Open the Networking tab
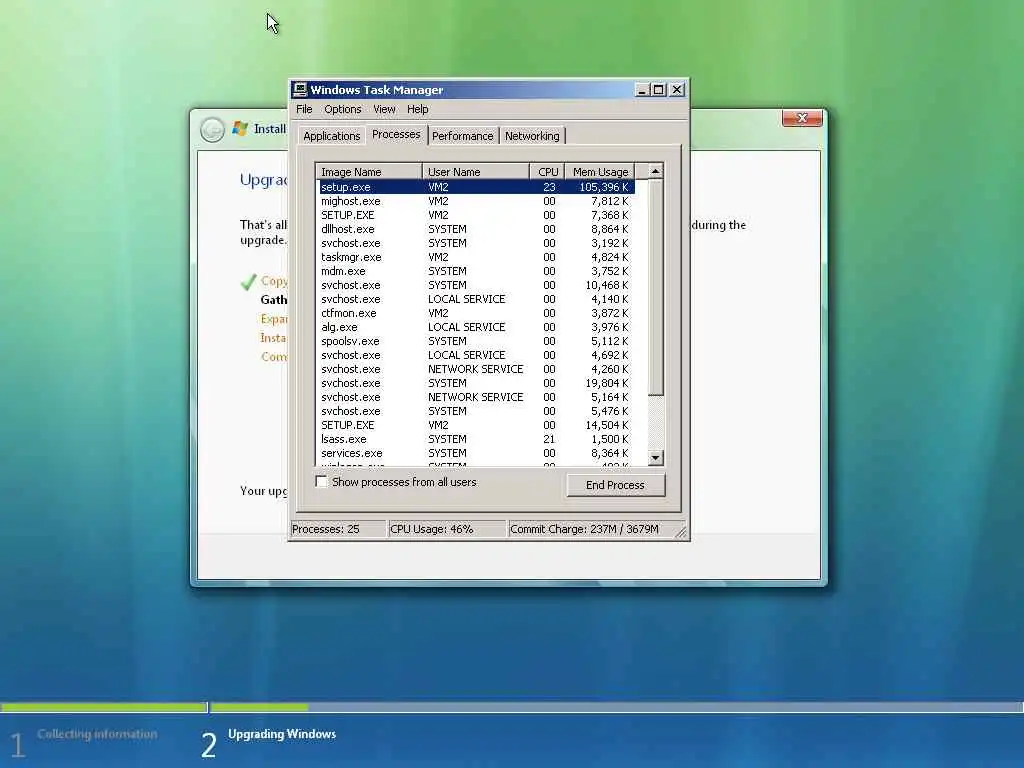The image size is (1024, 768). pos(532,136)
